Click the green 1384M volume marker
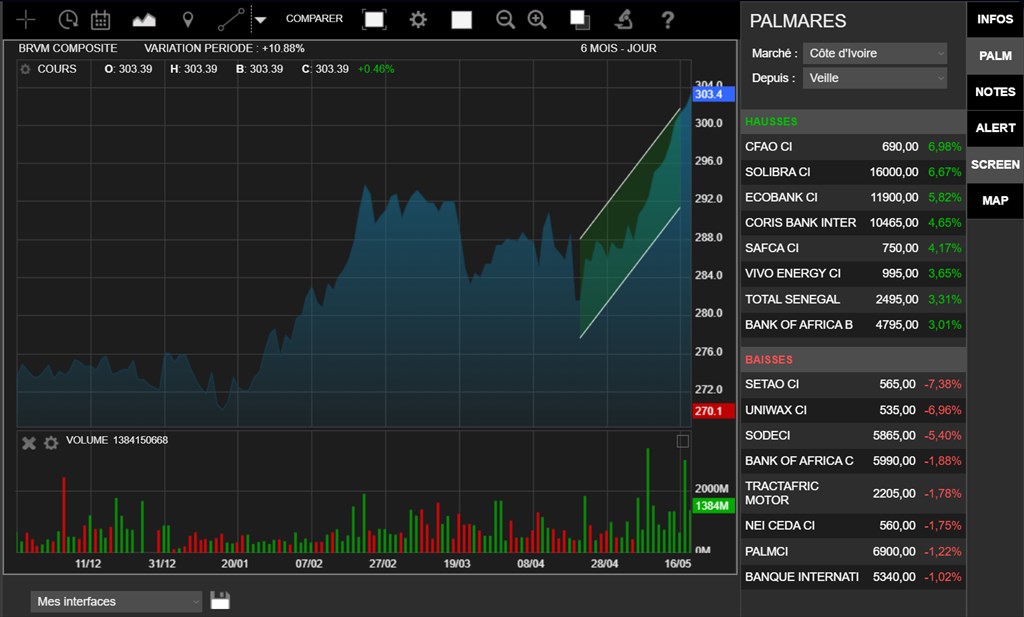Viewport: 1024px width, 617px height. [x=713, y=506]
